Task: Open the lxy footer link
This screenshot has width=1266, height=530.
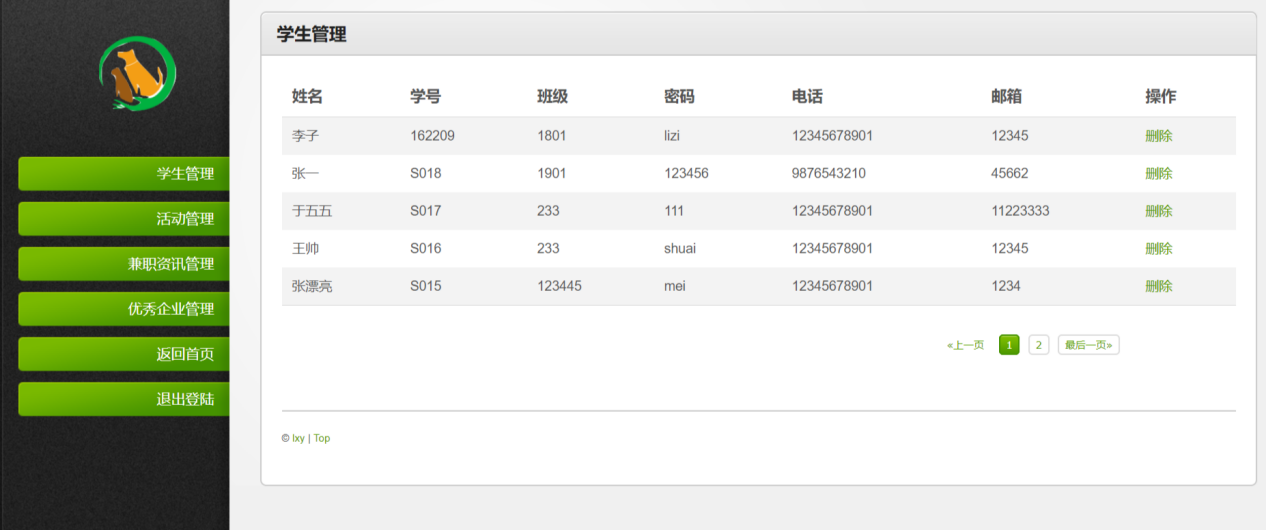Action: (298, 438)
